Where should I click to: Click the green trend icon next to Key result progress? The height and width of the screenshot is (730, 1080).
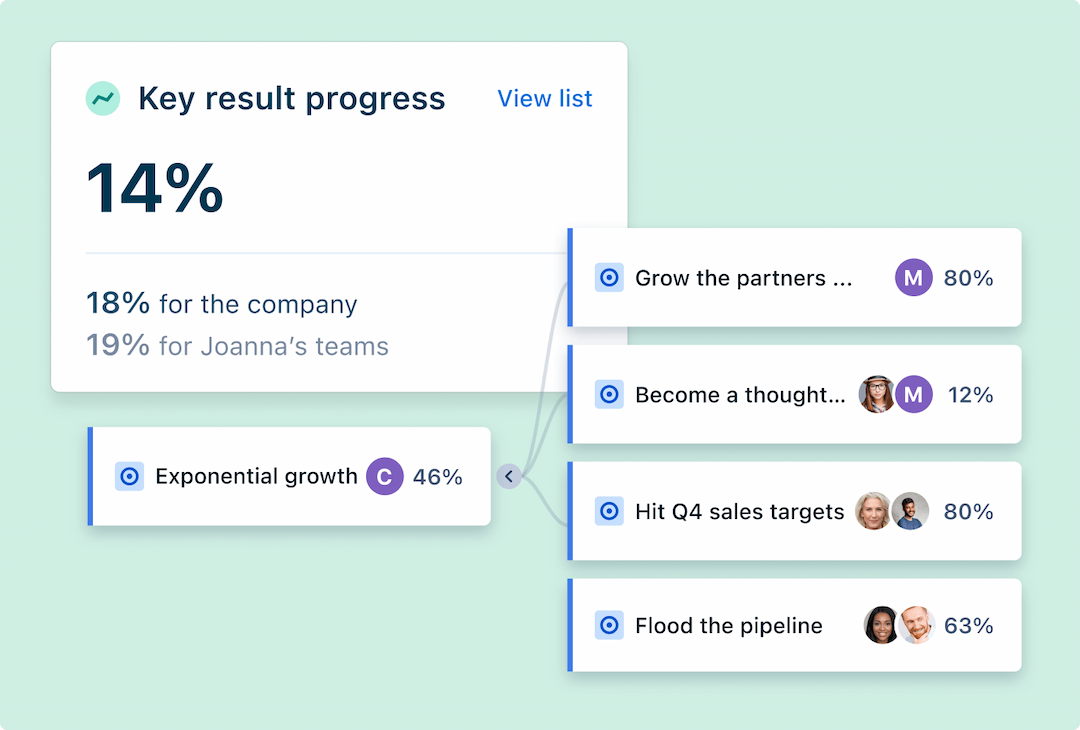click(x=103, y=98)
